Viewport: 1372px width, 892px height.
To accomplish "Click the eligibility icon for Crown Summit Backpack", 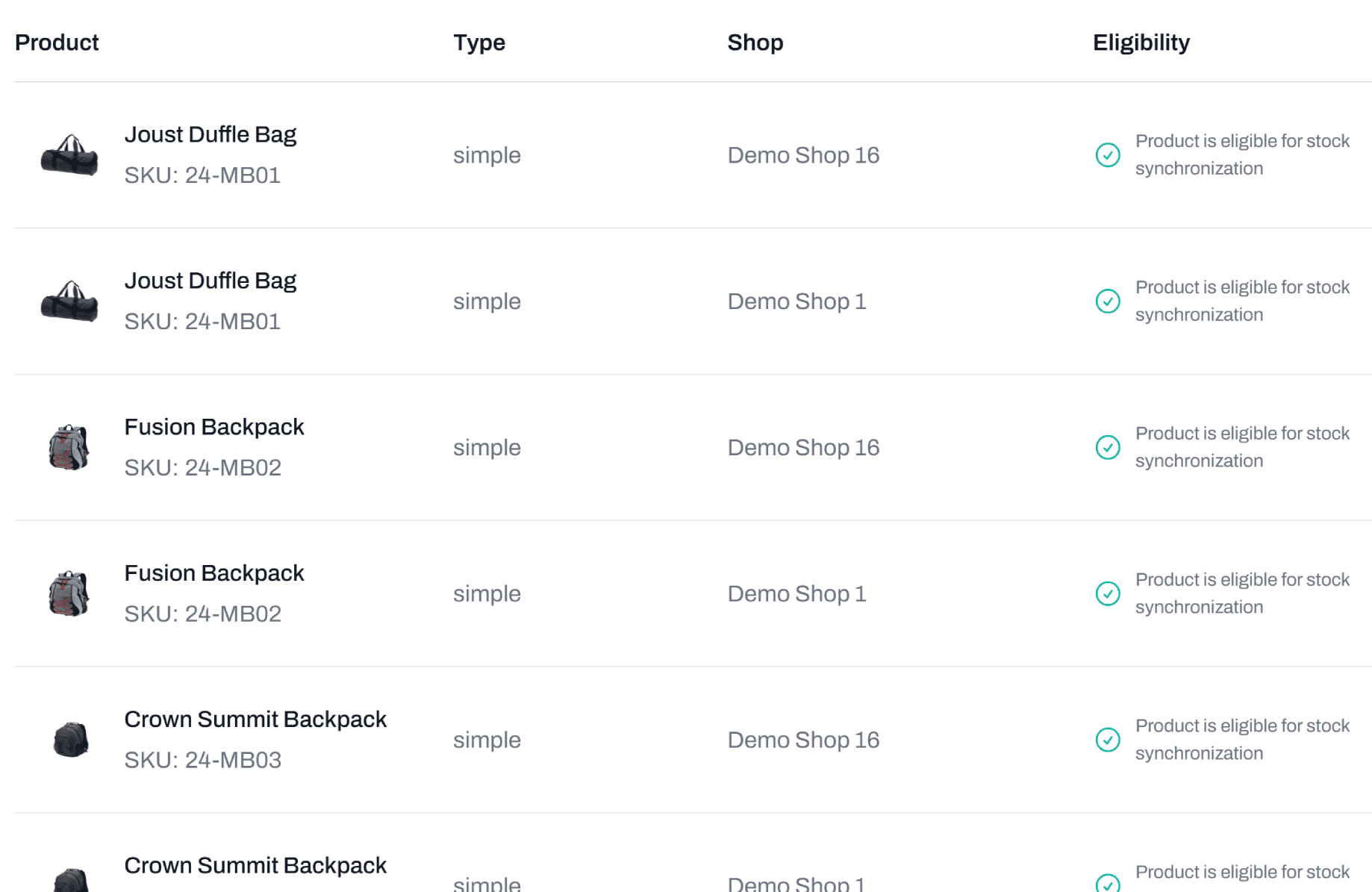I will (x=1108, y=740).
